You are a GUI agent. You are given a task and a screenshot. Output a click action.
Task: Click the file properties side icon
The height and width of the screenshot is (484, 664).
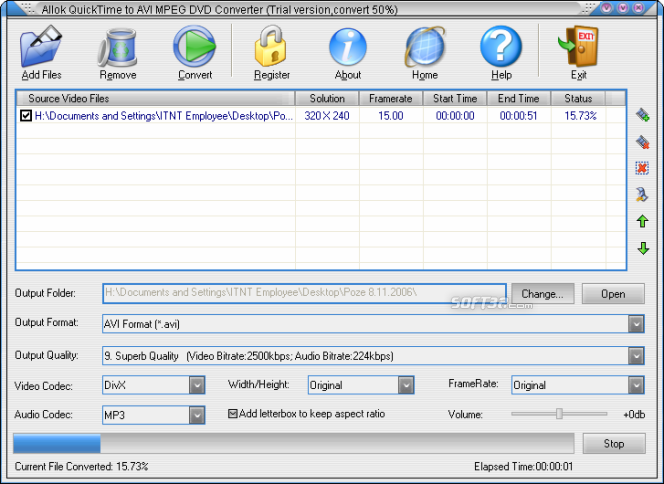642,194
